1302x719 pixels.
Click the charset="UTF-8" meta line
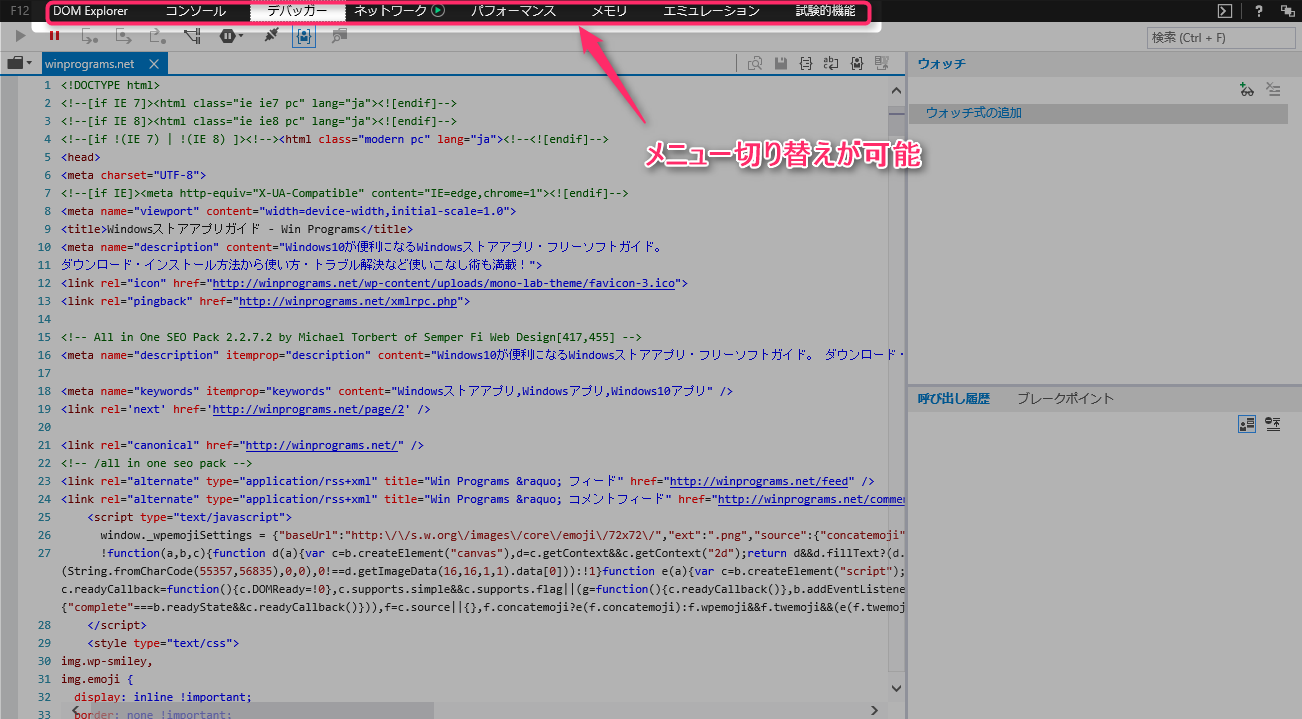coord(133,175)
